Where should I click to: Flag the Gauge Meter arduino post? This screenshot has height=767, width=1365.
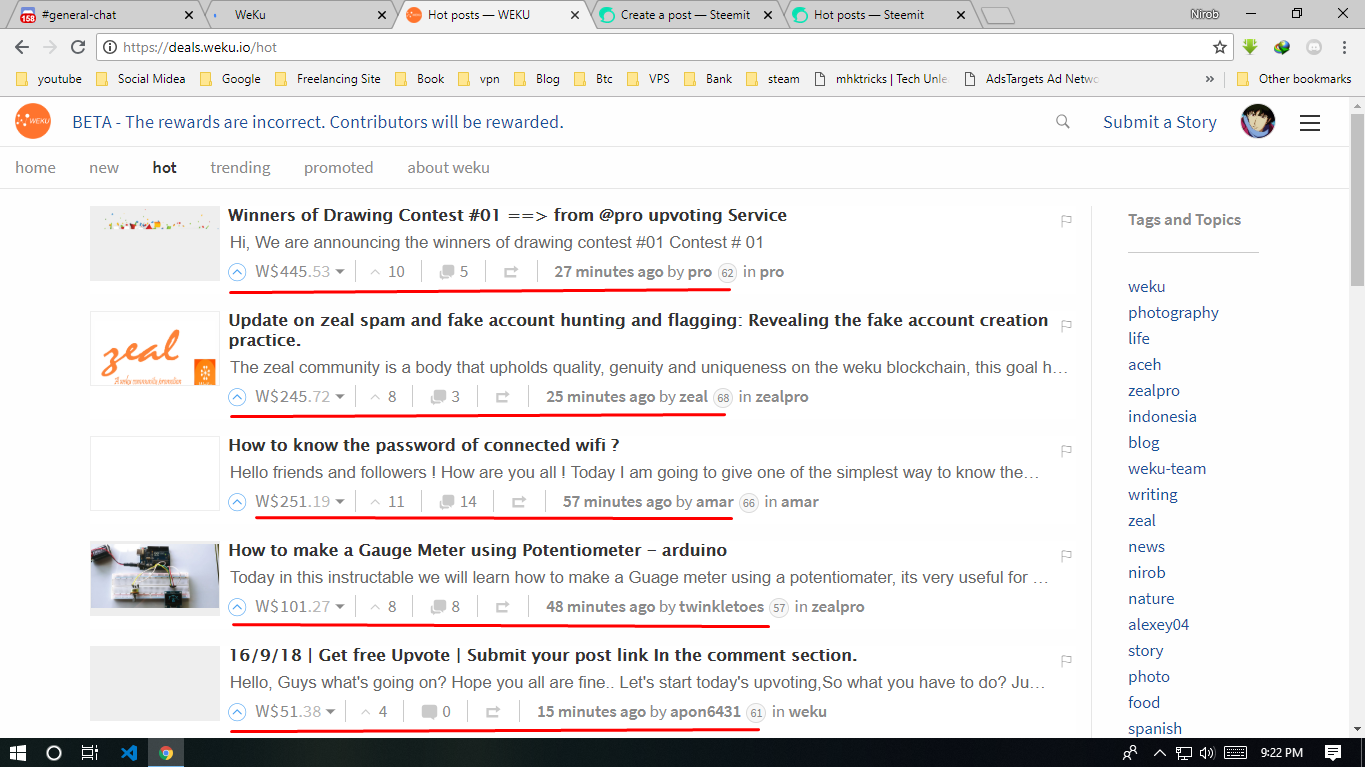click(x=1066, y=556)
